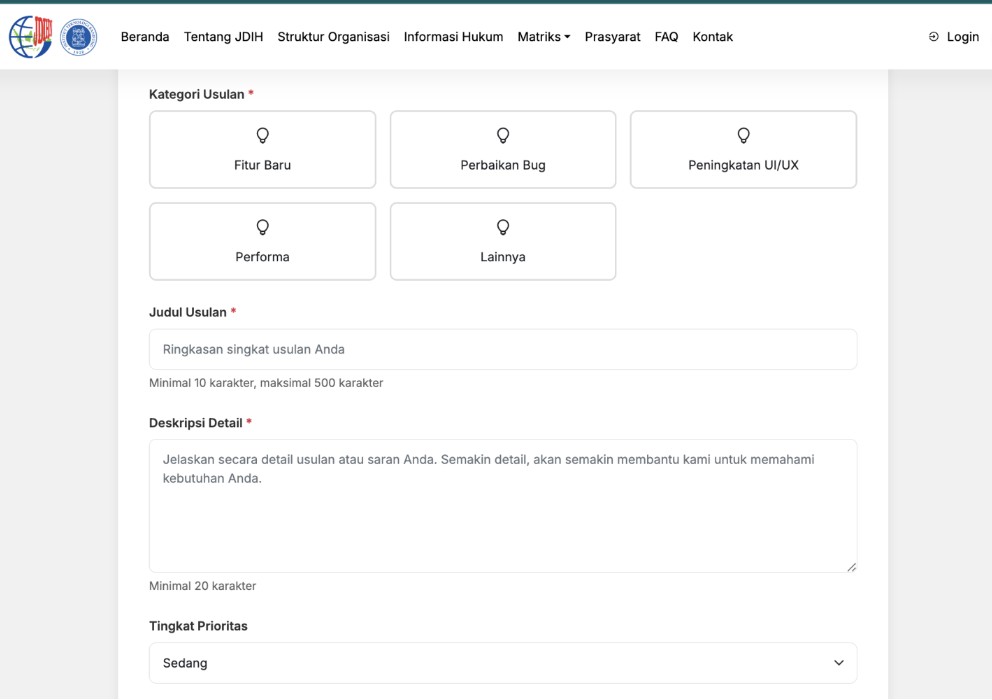The image size is (992, 700).
Task: Grab the Deskripsi Detail textarea resize handle
Action: tap(851, 567)
